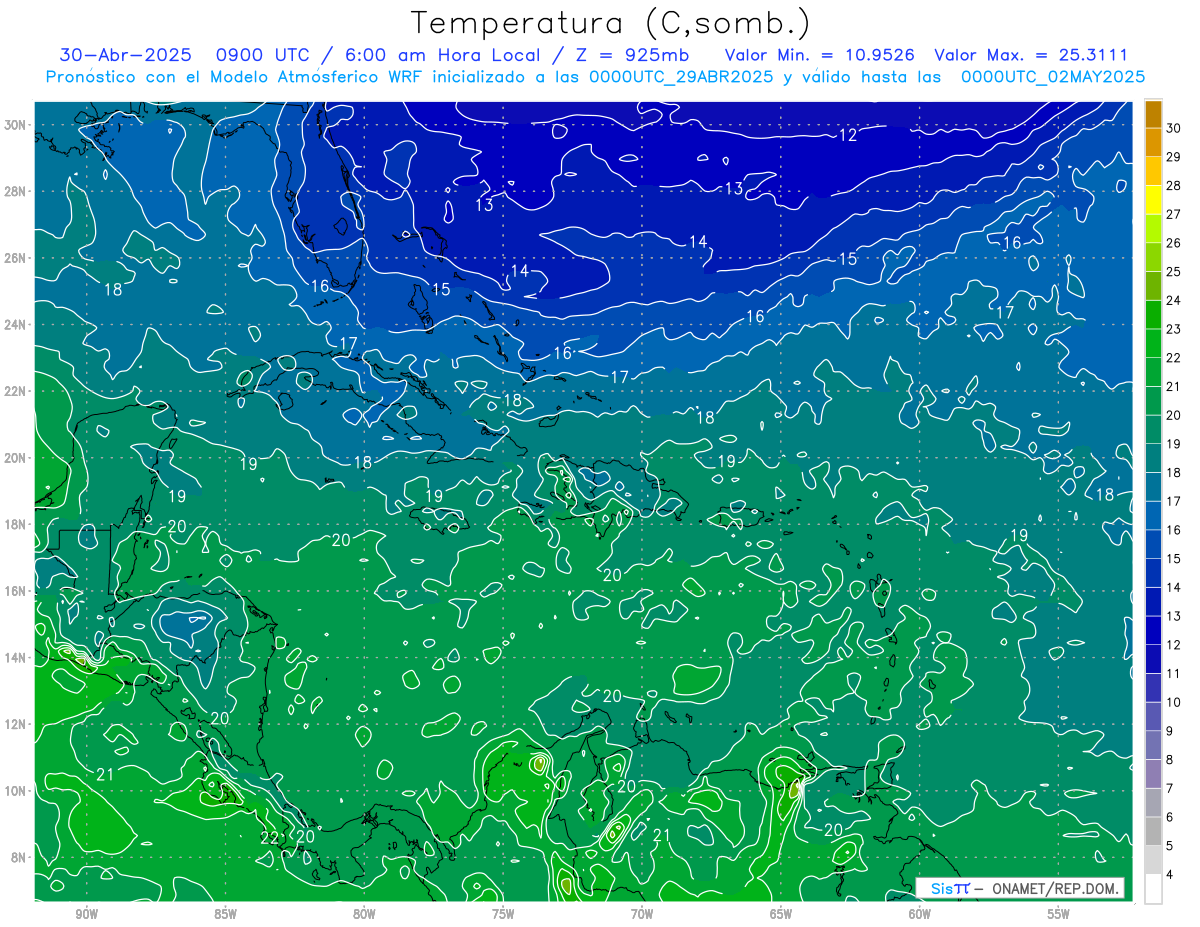Click the "10N" latitude axis label
Image resolution: width=1200 pixels, height=927 pixels.
tap(16, 791)
